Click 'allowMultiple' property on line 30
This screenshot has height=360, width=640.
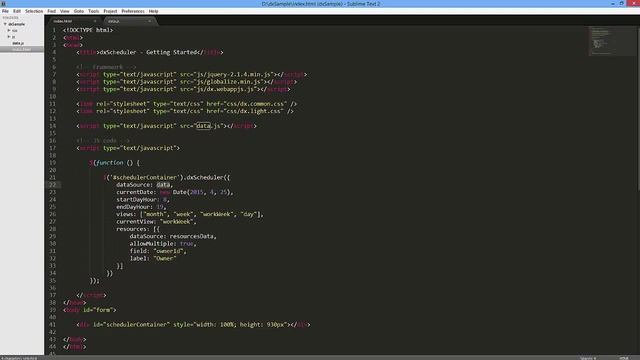coord(151,244)
